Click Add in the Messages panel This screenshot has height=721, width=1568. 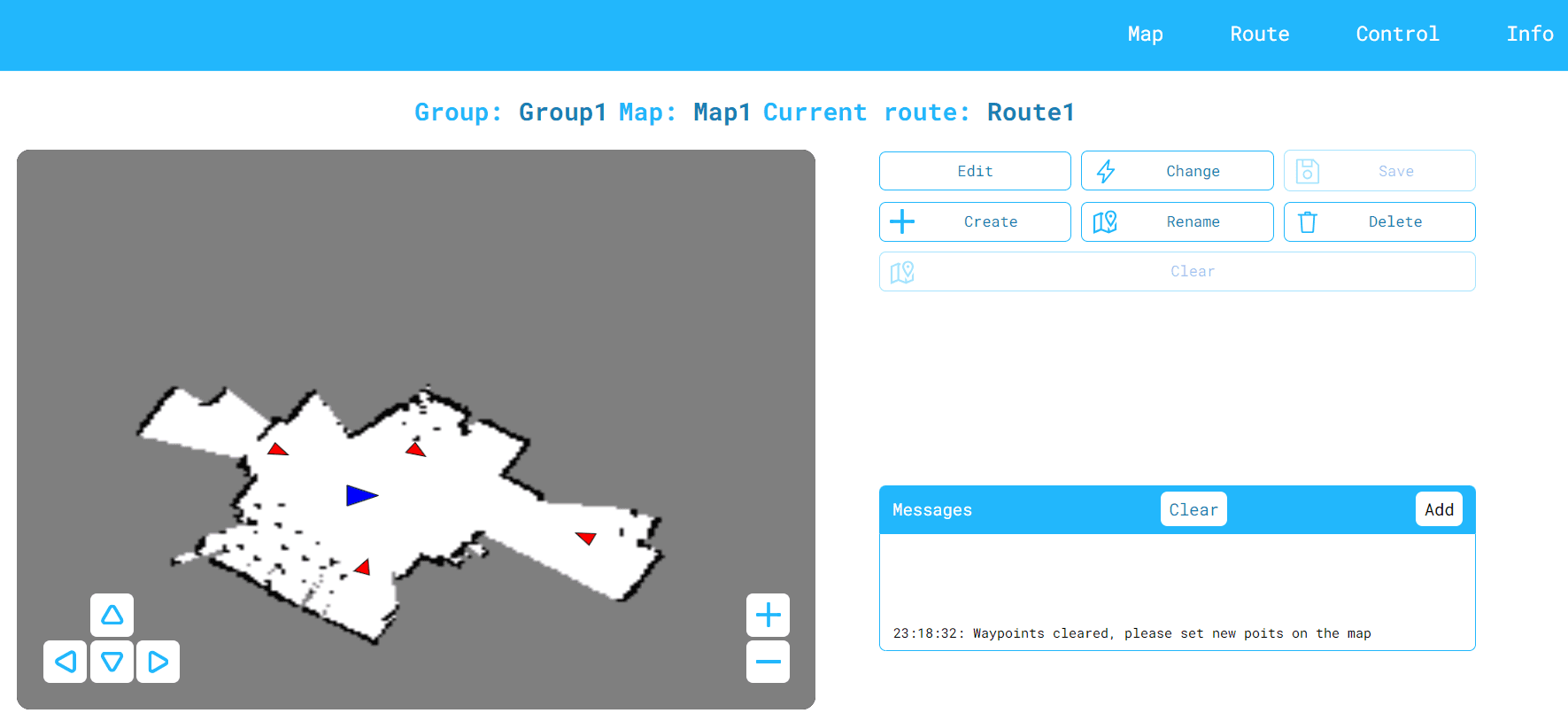click(x=1439, y=509)
